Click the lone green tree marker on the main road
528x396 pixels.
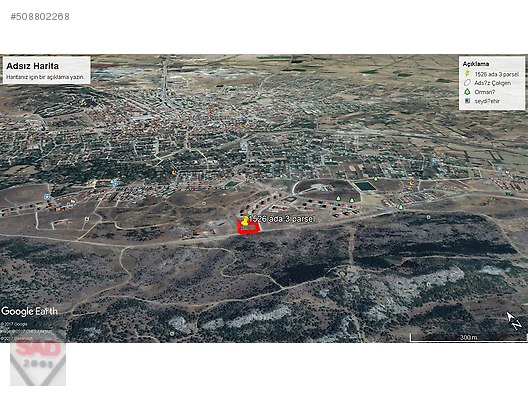pyautogui.click(x=400, y=207)
